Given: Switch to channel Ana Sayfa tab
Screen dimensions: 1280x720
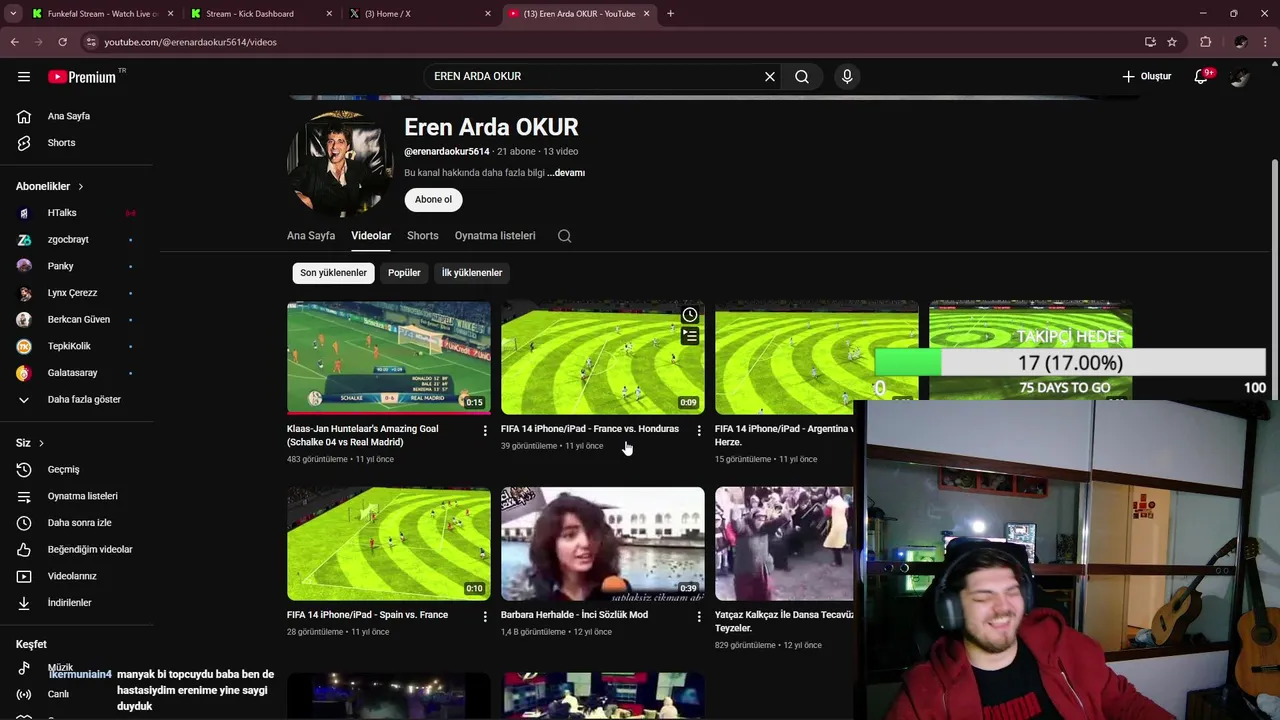Looking at the screenshot, I should (311, 236).
